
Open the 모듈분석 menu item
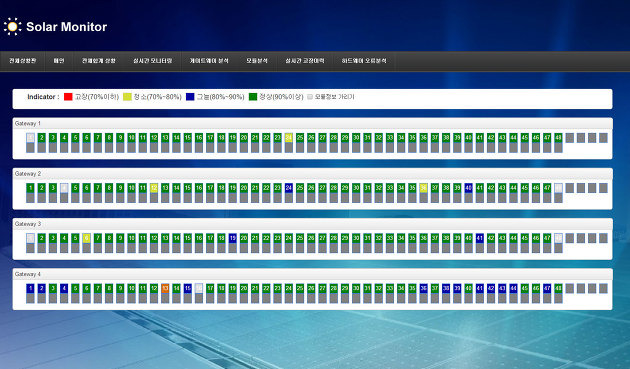pyautogui.click(x=257, y=61)
